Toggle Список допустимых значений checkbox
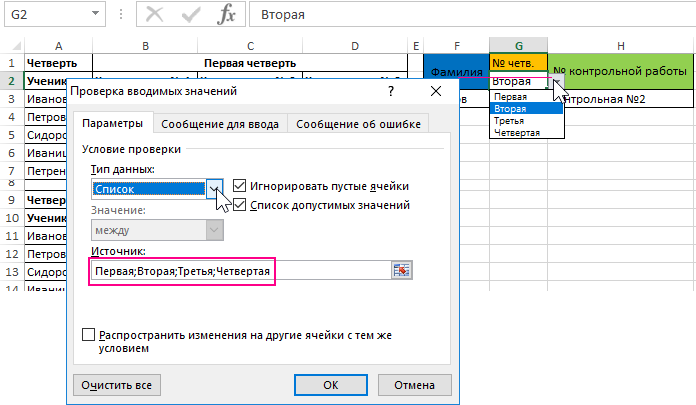696x405 pixels. tap(239, 205)
